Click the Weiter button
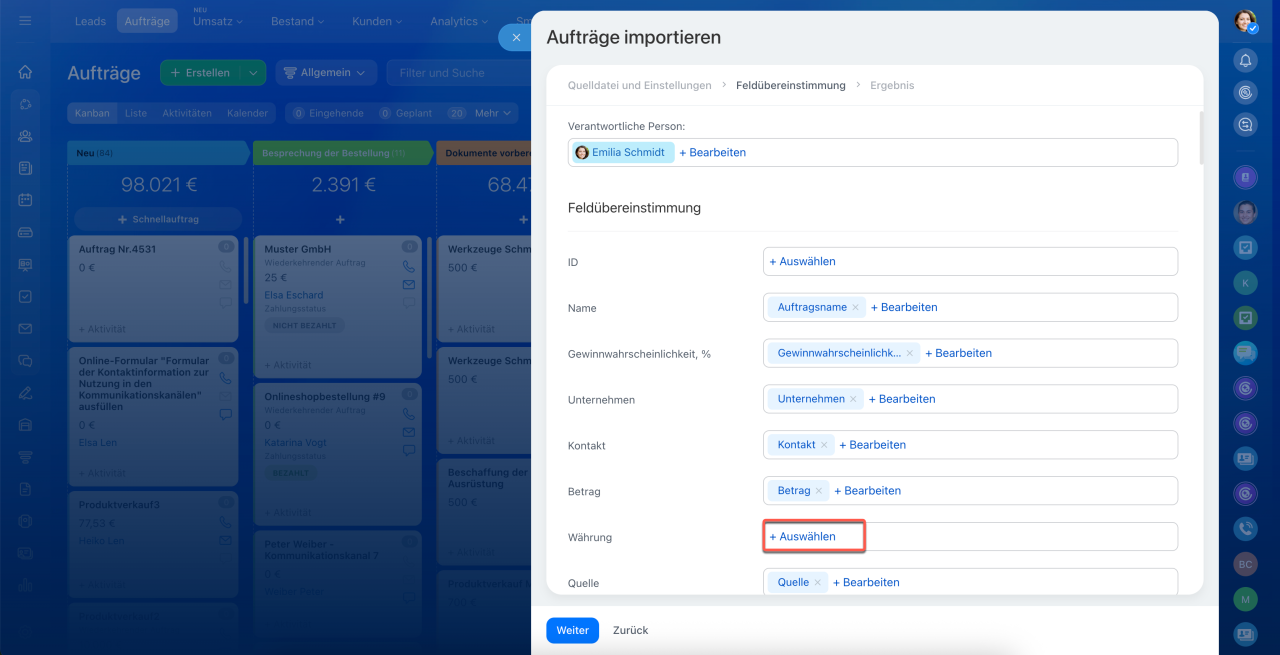Image resolution: width=1280 pixels, height=655 pixels. tap(572, 630)
